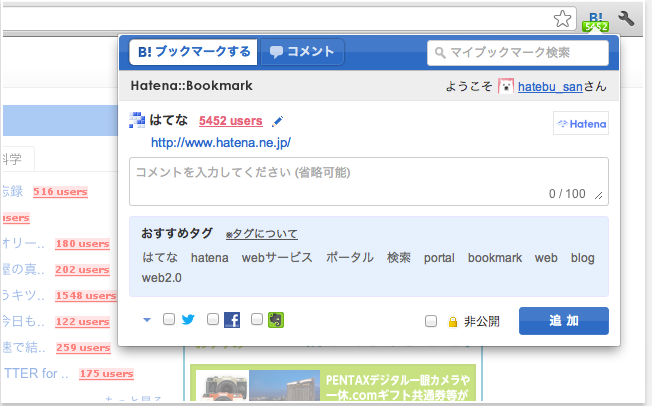Open the 202 users link in background page
Screen dimensions: 652x406
point(82,270)
